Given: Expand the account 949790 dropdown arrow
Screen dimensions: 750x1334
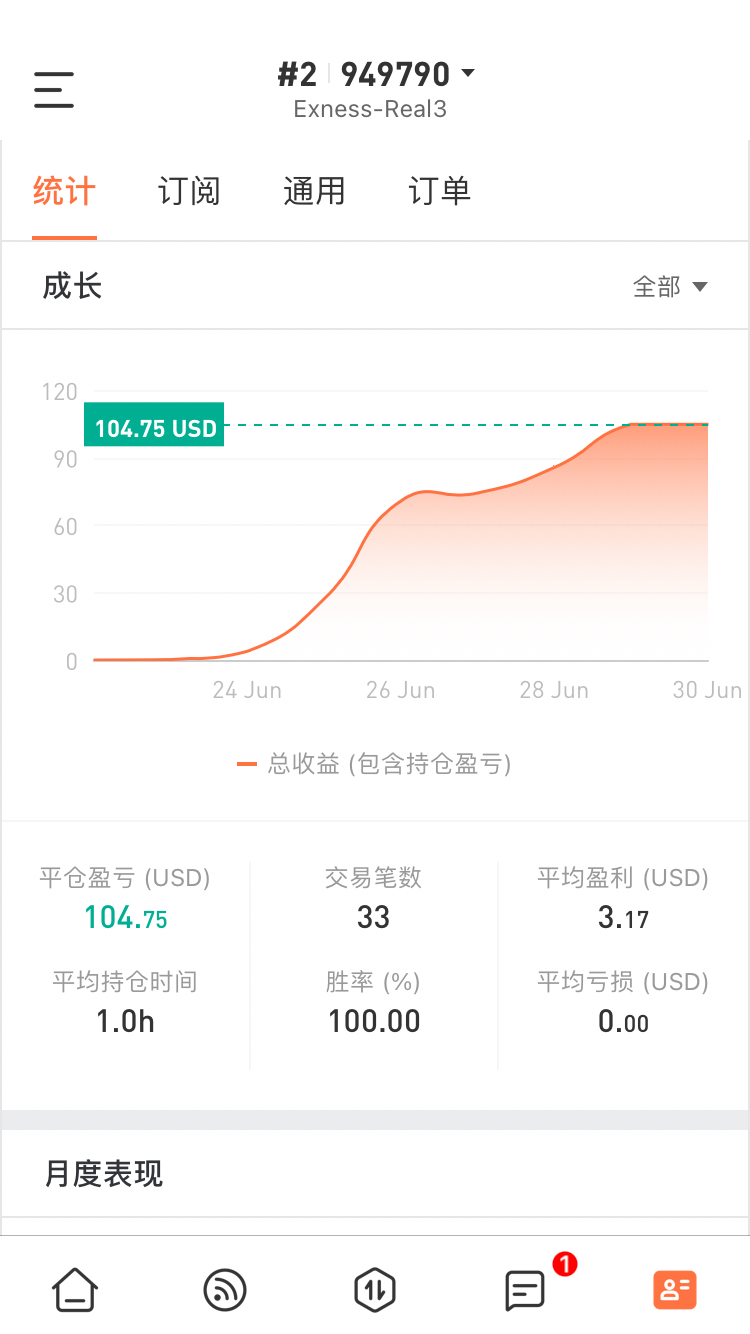Looking at the screenshot, I should click(x=467, y=74).
